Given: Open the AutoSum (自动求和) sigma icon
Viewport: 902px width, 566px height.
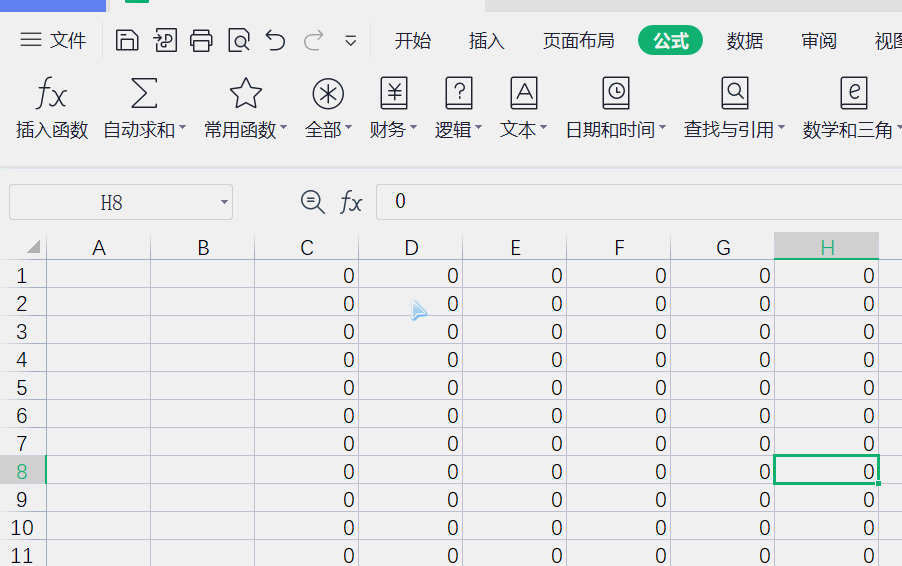Looking at the screenshot, I should (144, 93).
